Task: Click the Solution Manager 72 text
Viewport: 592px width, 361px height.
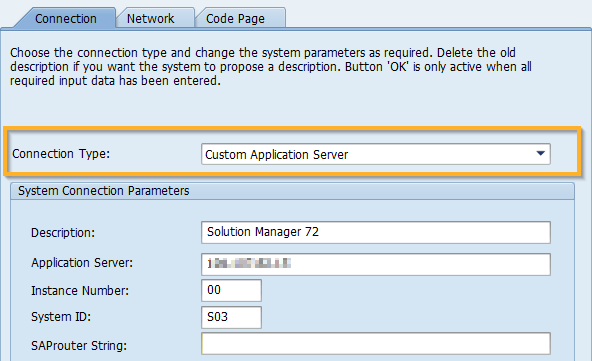Action: pos(263,231)
